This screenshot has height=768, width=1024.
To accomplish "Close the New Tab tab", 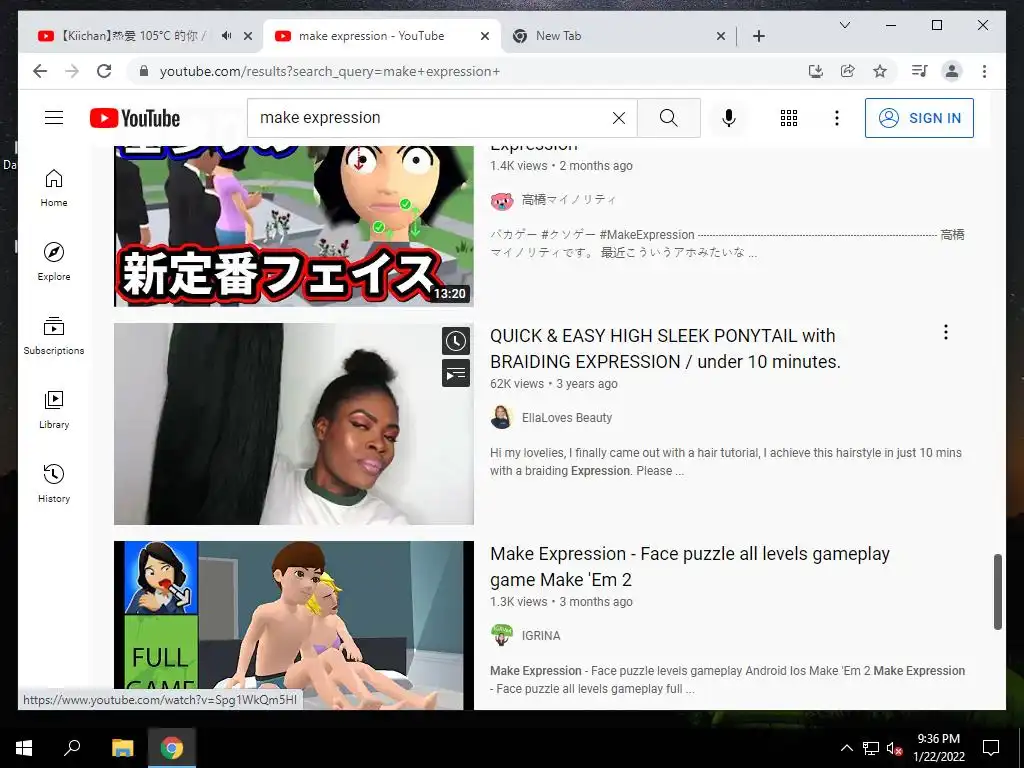I will (x=720, y=36).
